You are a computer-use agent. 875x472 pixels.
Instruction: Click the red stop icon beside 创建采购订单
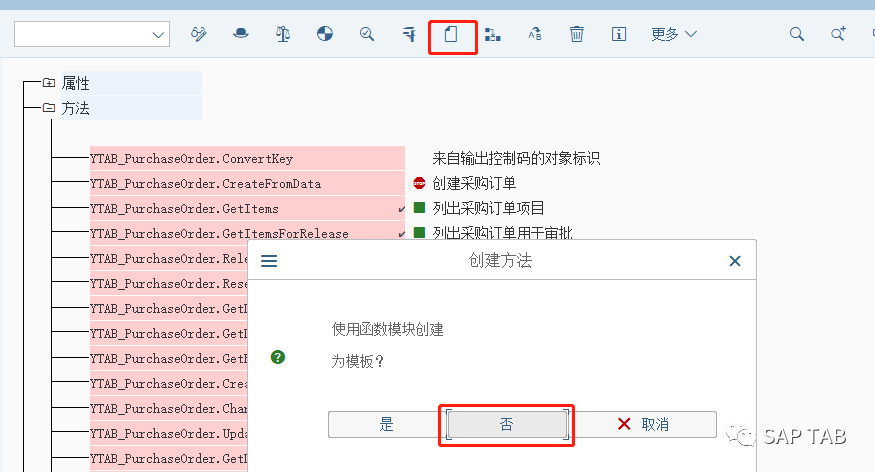tap(419, 183)
